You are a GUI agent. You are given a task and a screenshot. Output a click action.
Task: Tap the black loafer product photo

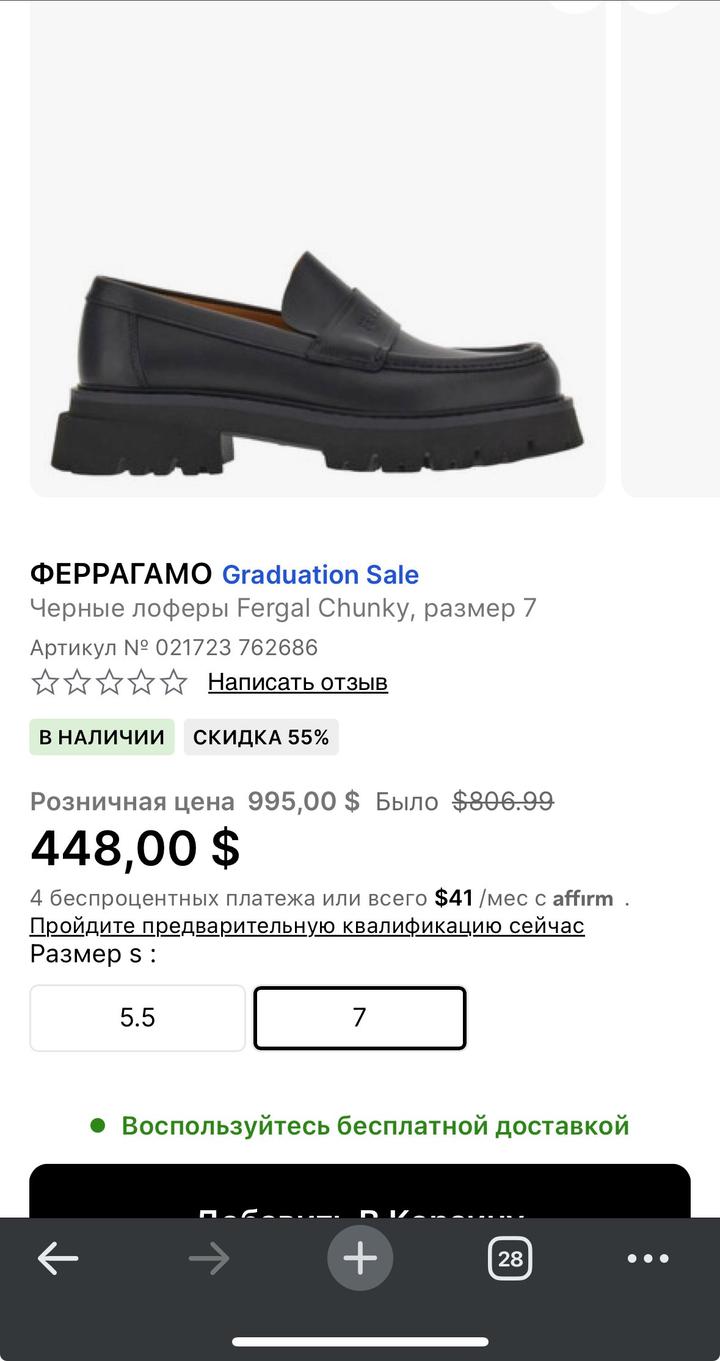click(x=318, y=360)
